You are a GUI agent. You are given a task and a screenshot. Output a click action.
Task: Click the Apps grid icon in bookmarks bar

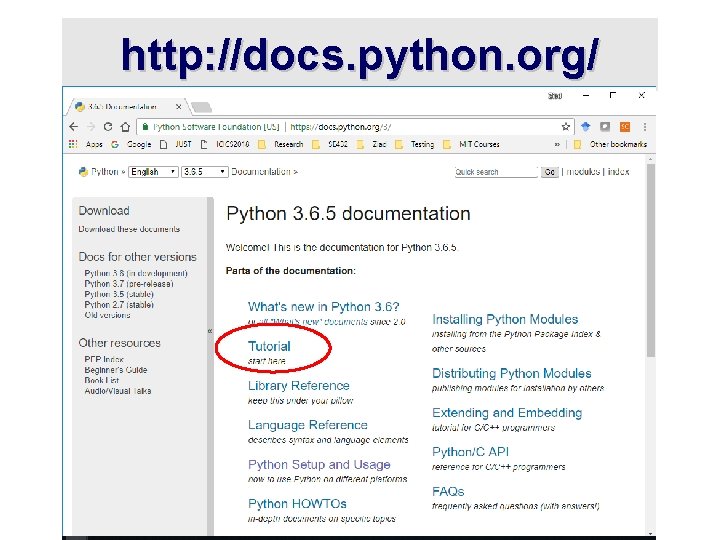[73, 144]
